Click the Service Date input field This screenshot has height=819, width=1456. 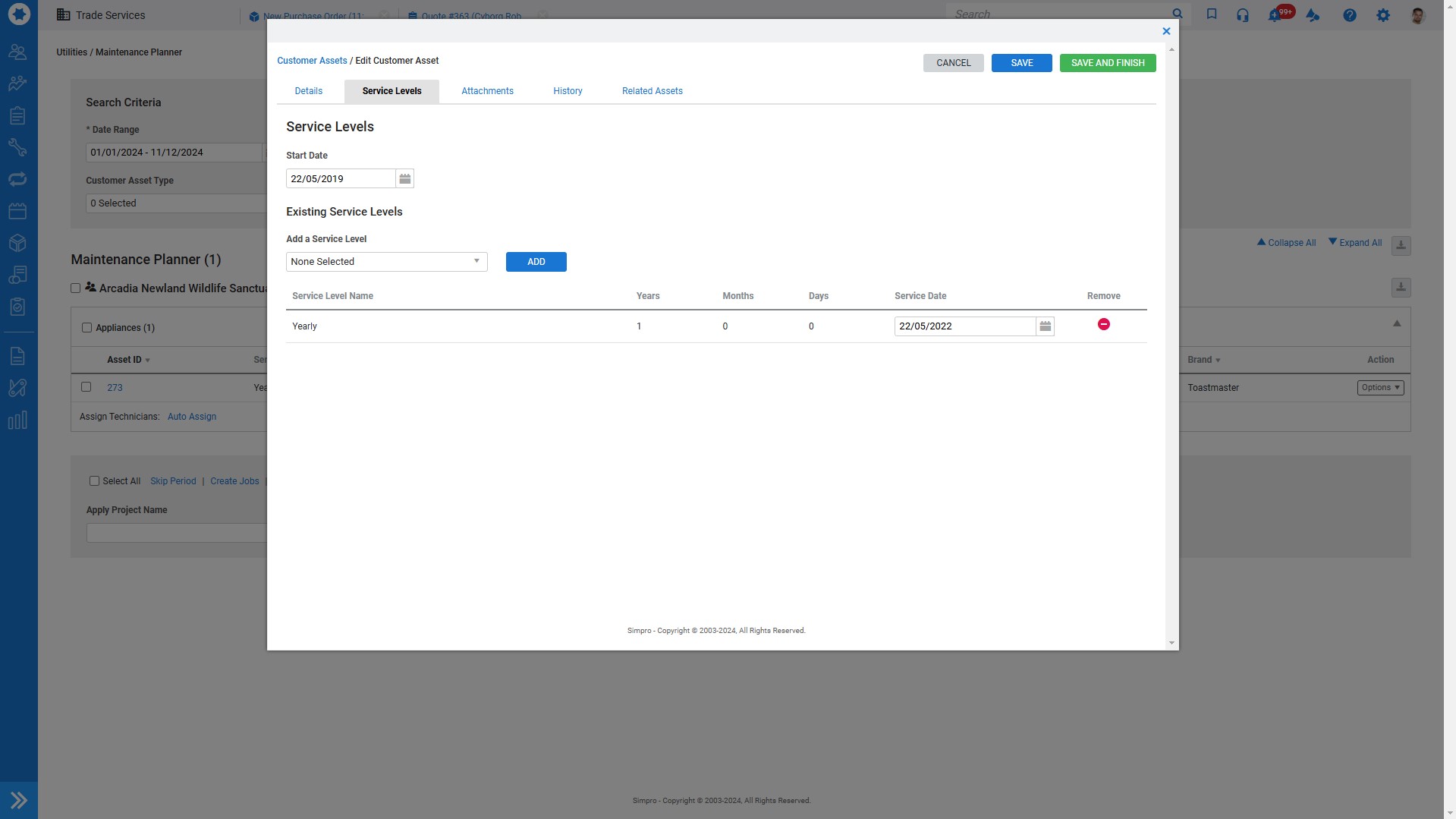(964, 326)
